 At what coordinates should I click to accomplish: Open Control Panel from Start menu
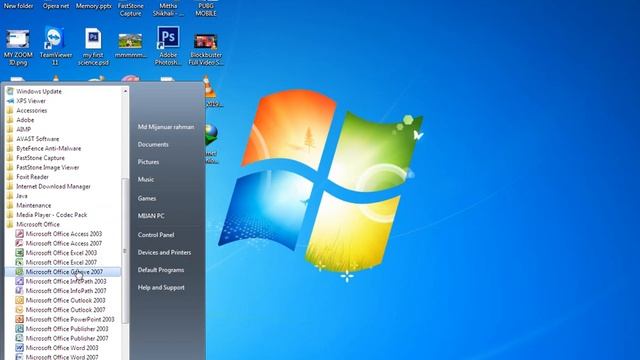click(x=156, y=235)
